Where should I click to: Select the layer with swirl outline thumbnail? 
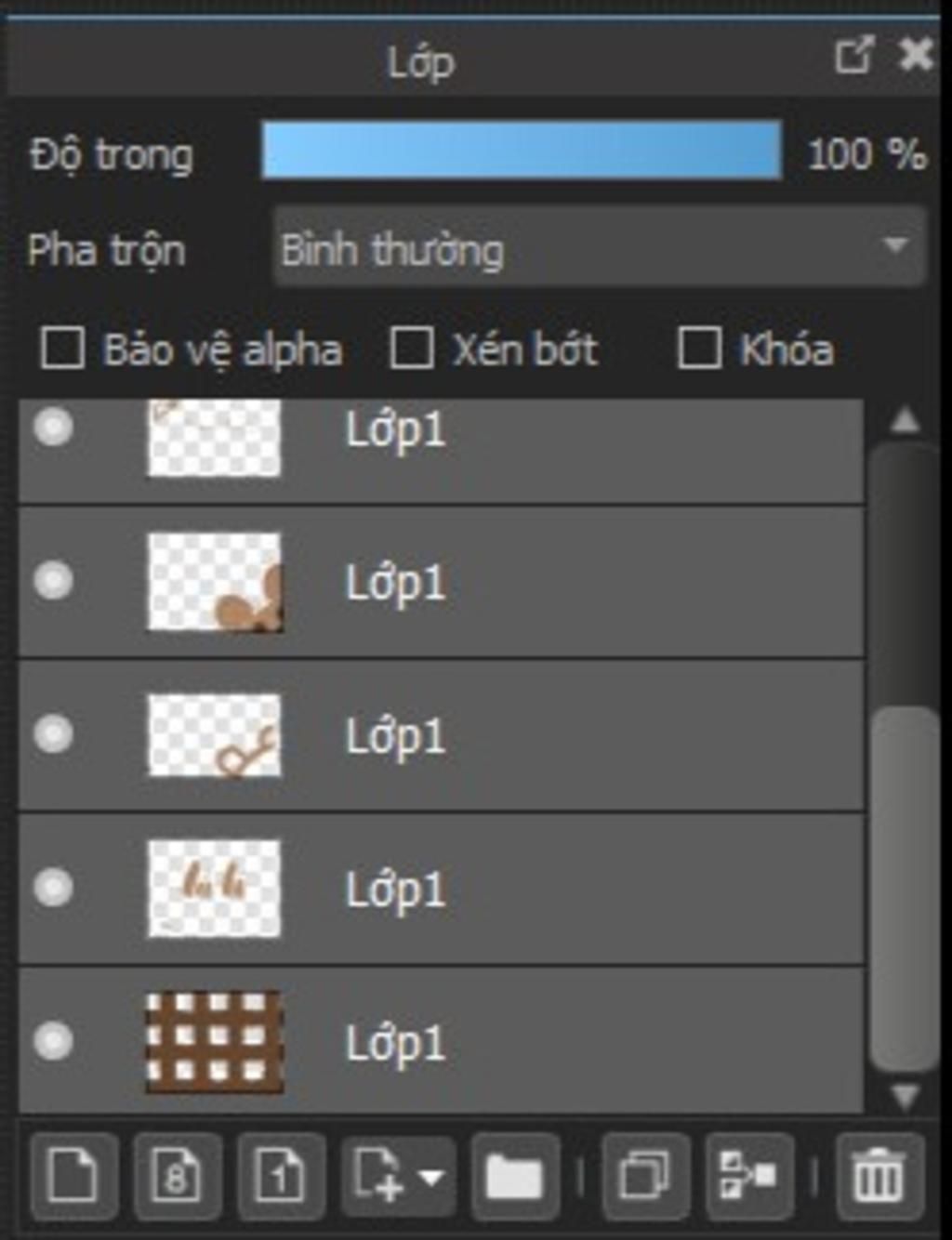(441, 735)
